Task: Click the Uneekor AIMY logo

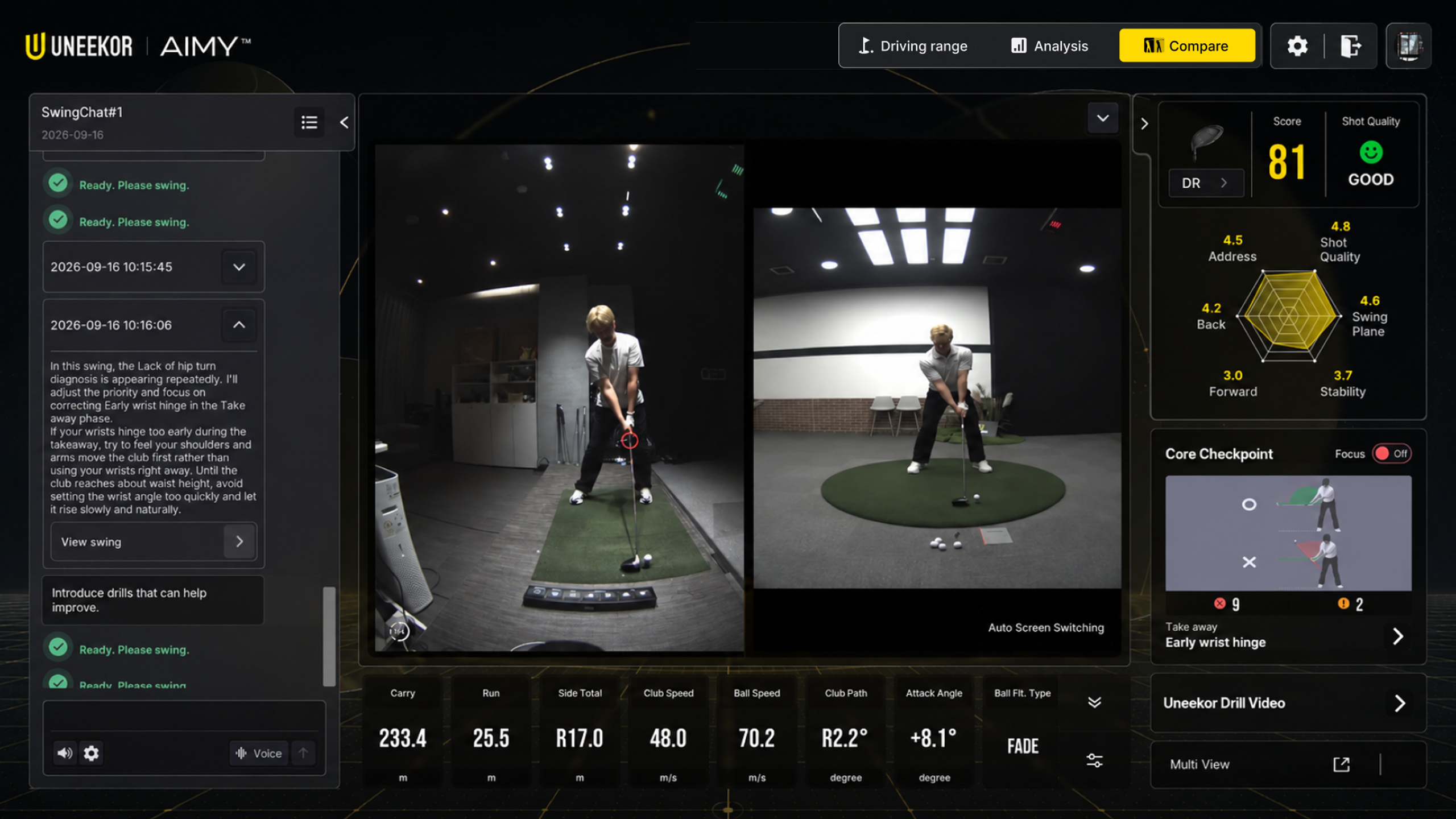Action: (x=138, y=46)
